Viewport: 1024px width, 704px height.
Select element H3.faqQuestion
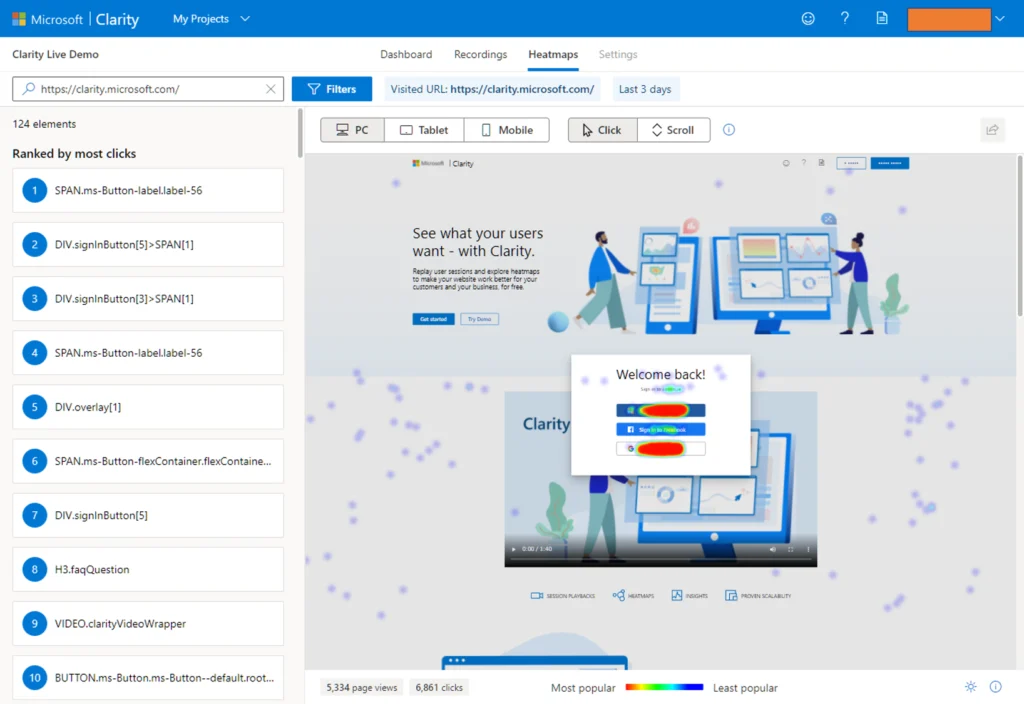(x=148, y=569)
